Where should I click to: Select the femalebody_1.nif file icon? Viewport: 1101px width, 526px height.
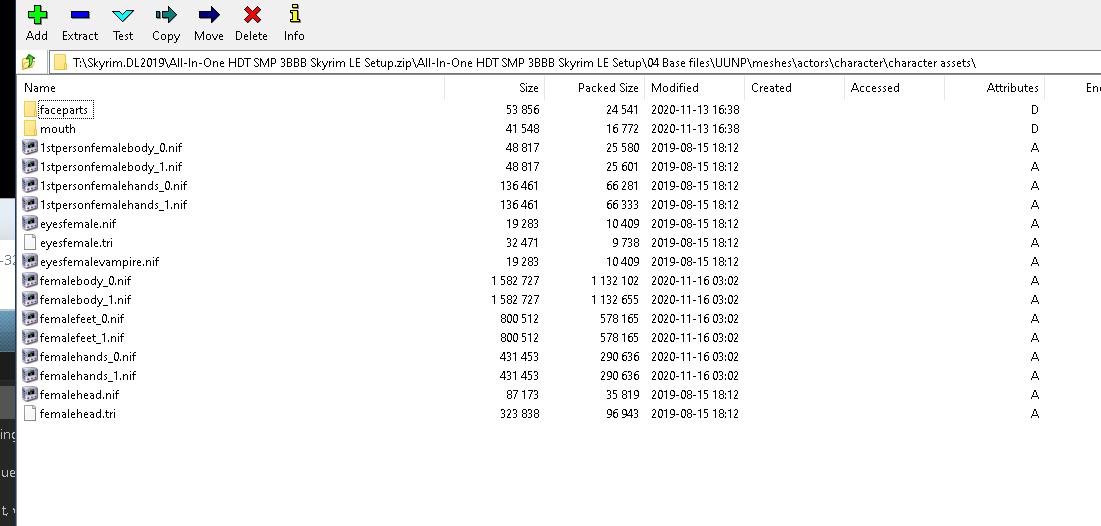pos(29,299)
